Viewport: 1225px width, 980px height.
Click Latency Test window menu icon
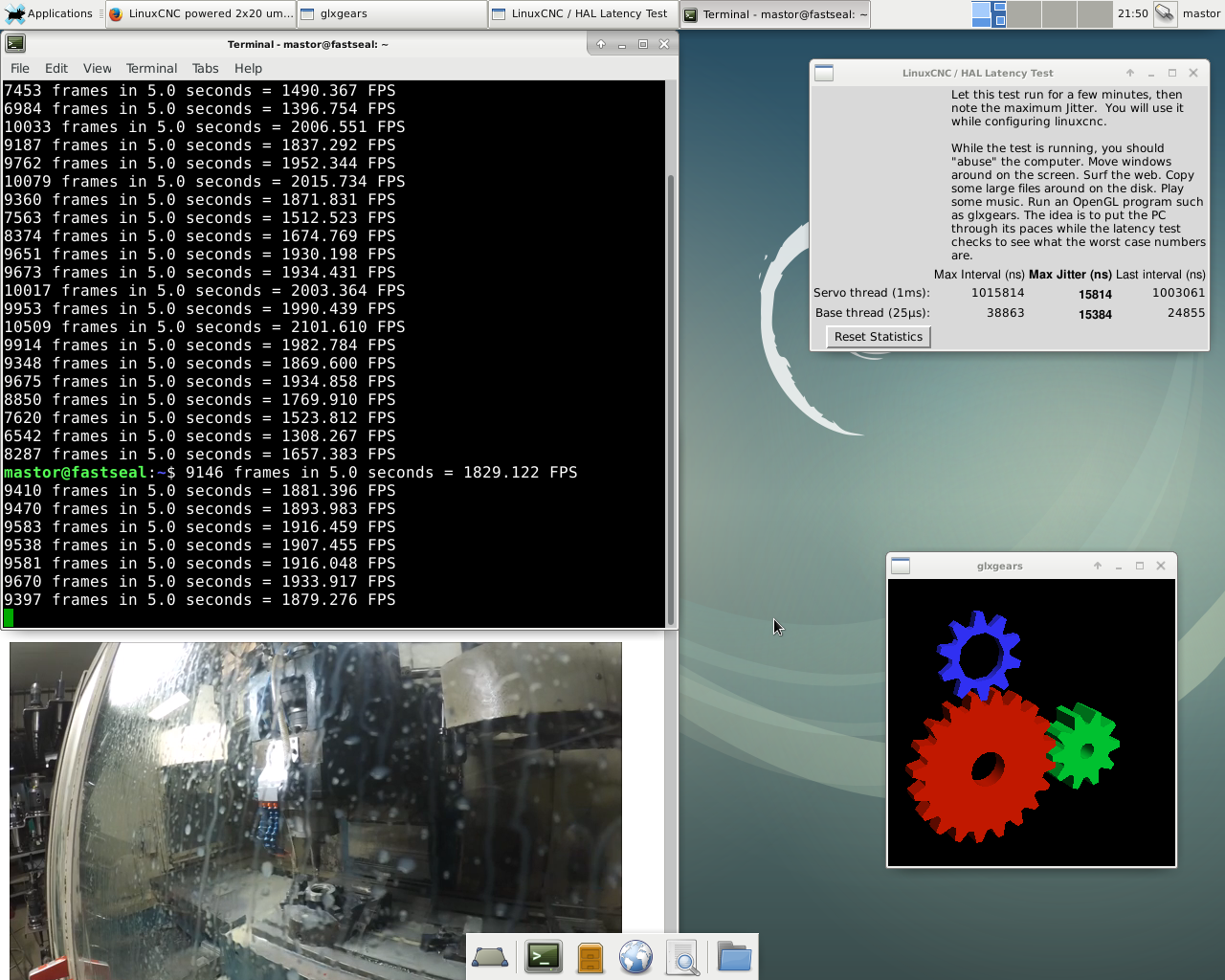pos(824,73)
